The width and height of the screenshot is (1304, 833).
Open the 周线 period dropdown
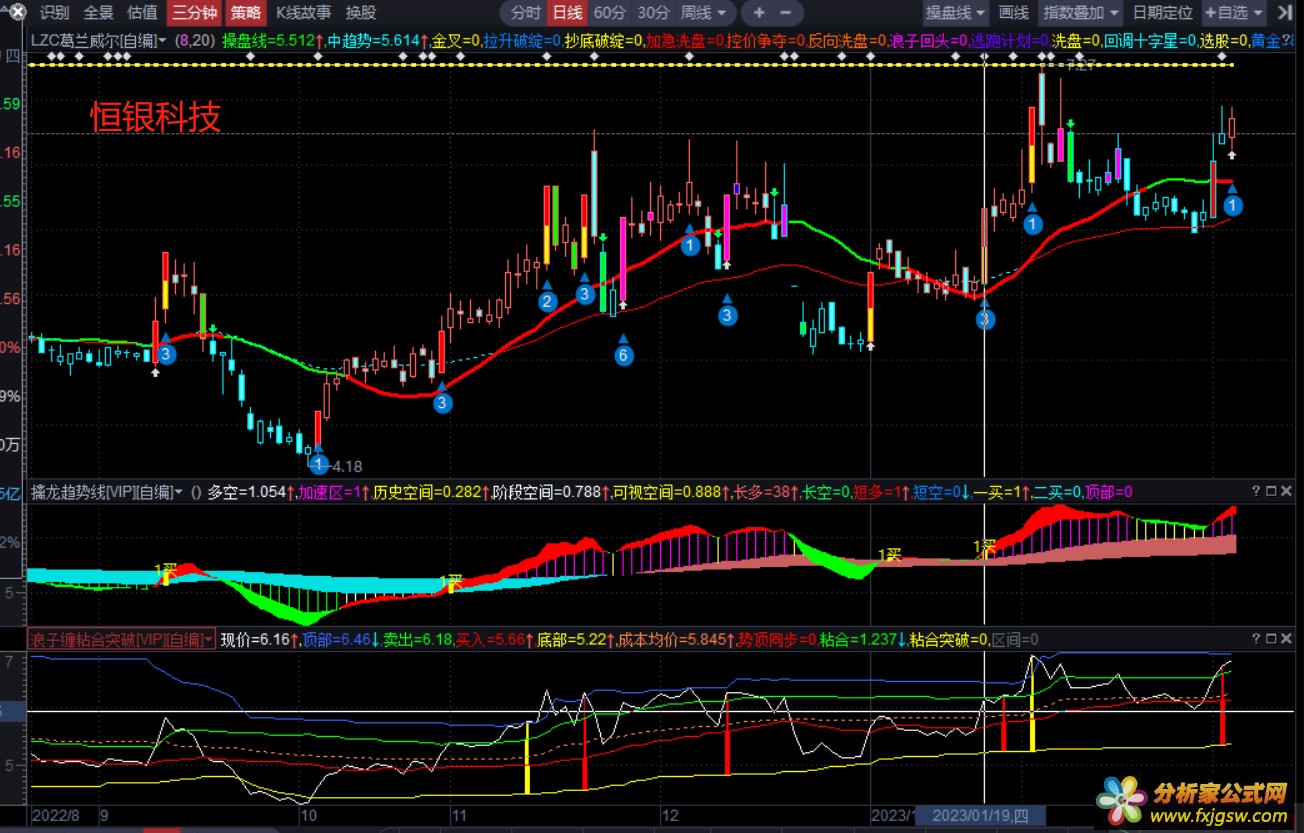pos(705,13)
